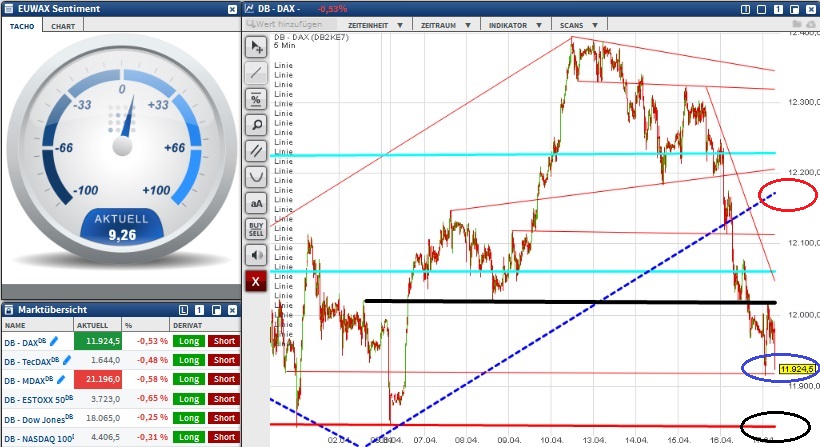Click the red X delete drawings button
This screenshot has width=820, height=447.
[256, 282]
